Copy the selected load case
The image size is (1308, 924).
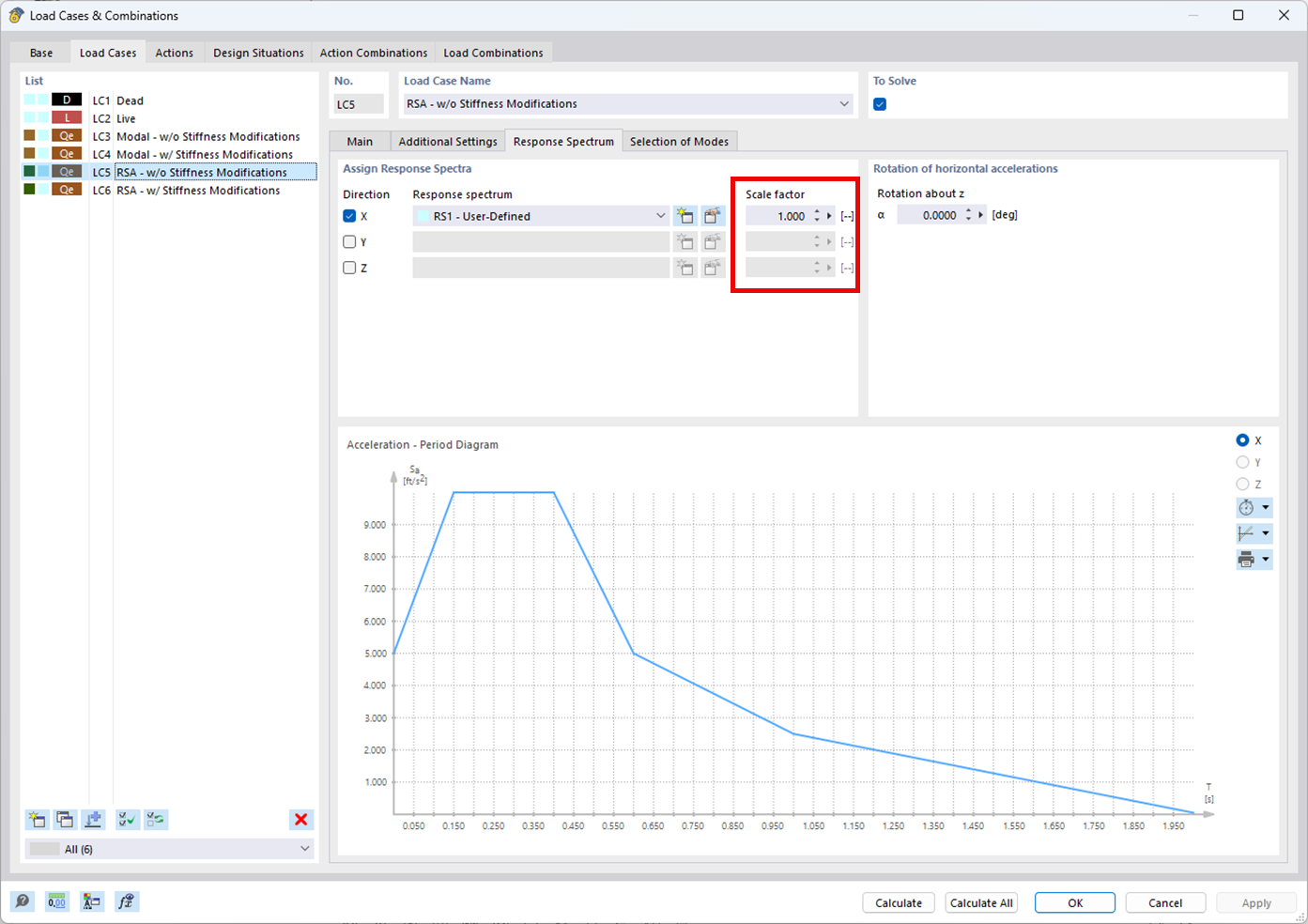tap(66, 819)
